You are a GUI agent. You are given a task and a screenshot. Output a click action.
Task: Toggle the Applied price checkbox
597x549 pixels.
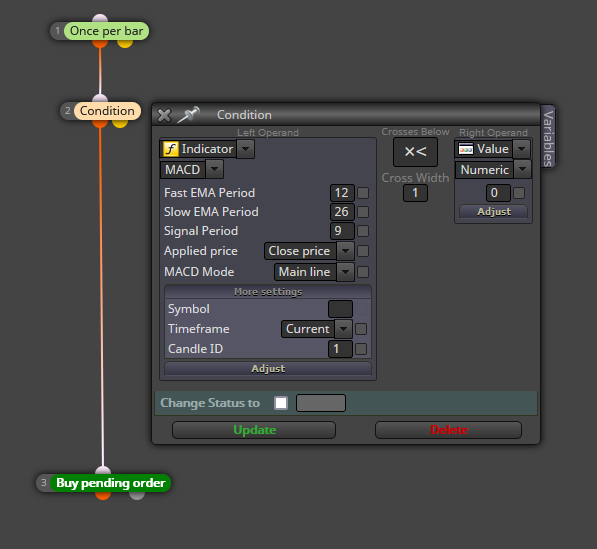tap(363, 251)
